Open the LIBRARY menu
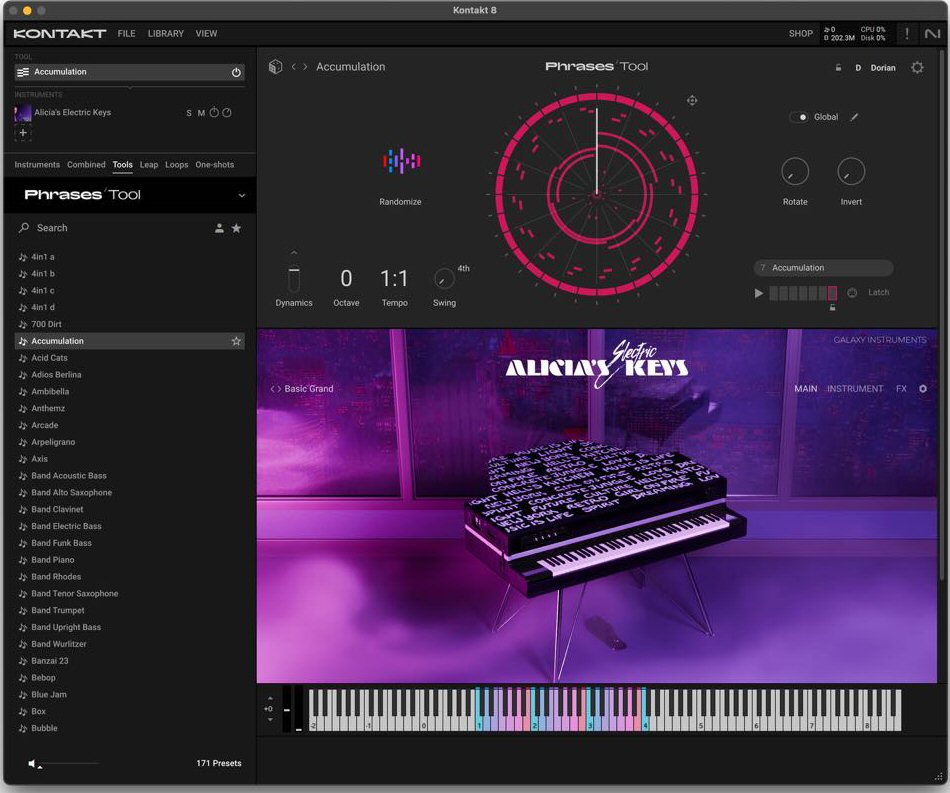950x793 pixels. click(165, 33)
